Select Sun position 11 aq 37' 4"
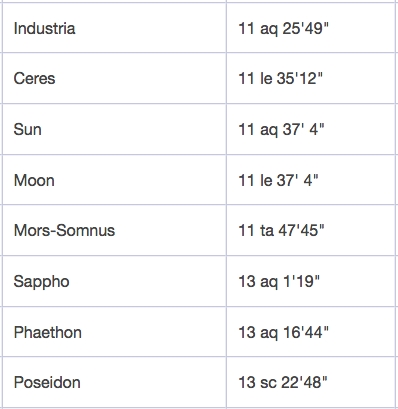The height and width of the screenshot is (409, 398). [x=281, y=129]
